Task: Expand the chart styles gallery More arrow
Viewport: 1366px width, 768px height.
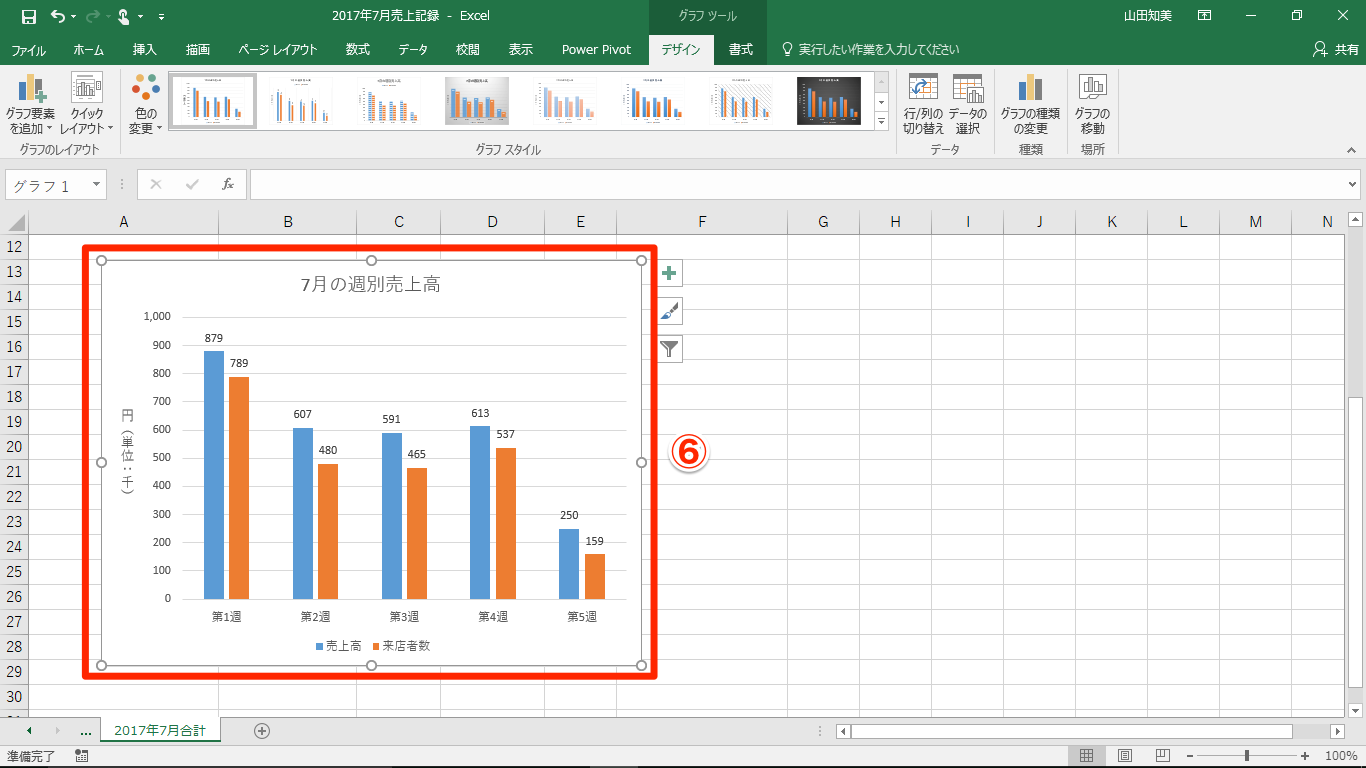Action: [x=881, y=121]
